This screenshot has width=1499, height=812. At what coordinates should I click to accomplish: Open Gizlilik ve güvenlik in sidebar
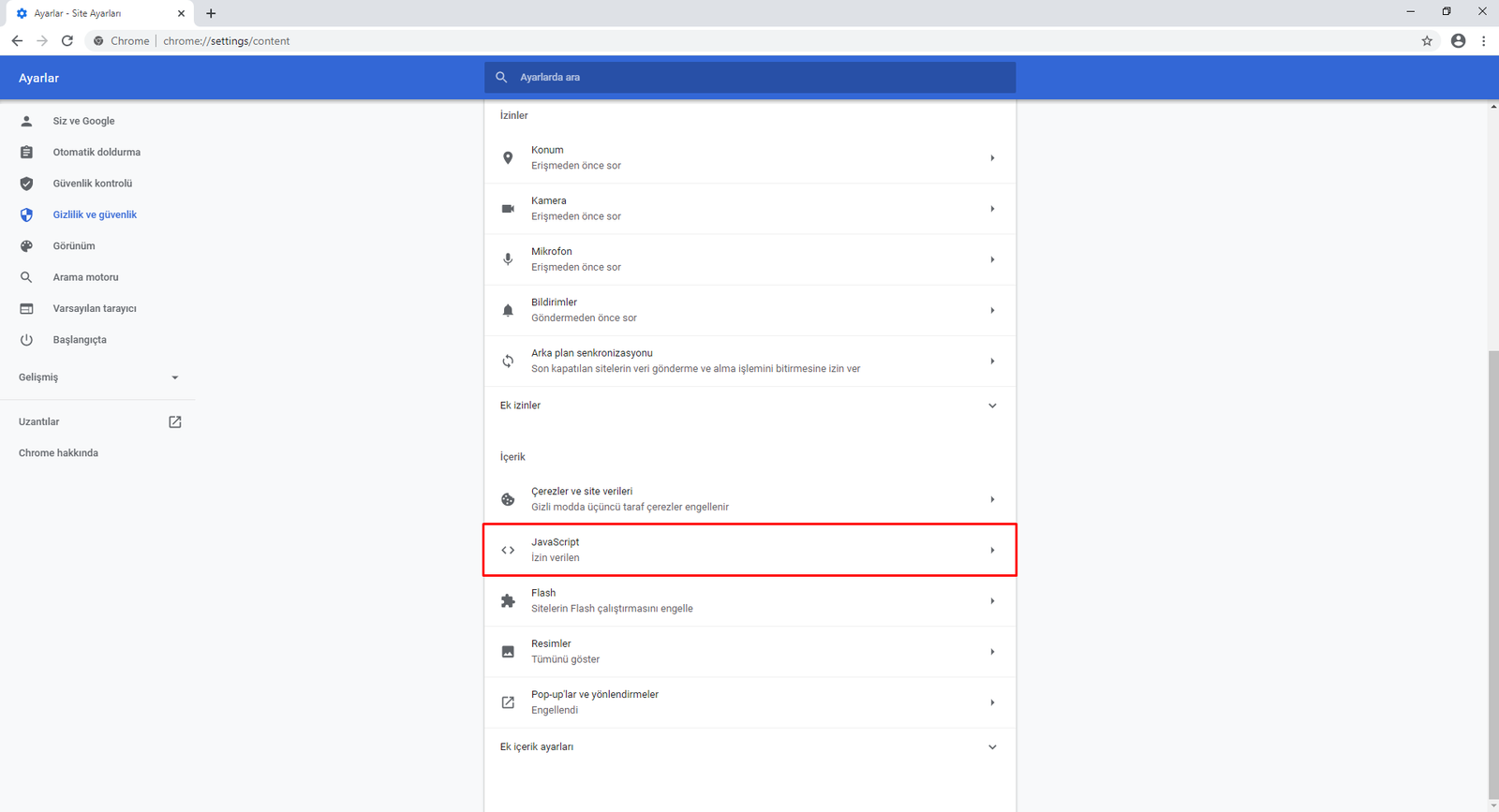click(95, 214)
